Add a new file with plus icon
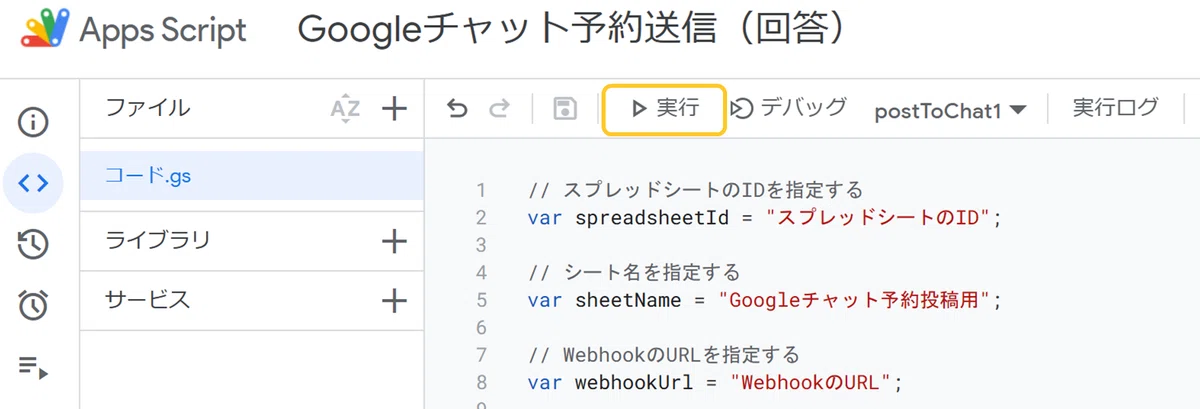1200x409 pixels. coord(395,108)
